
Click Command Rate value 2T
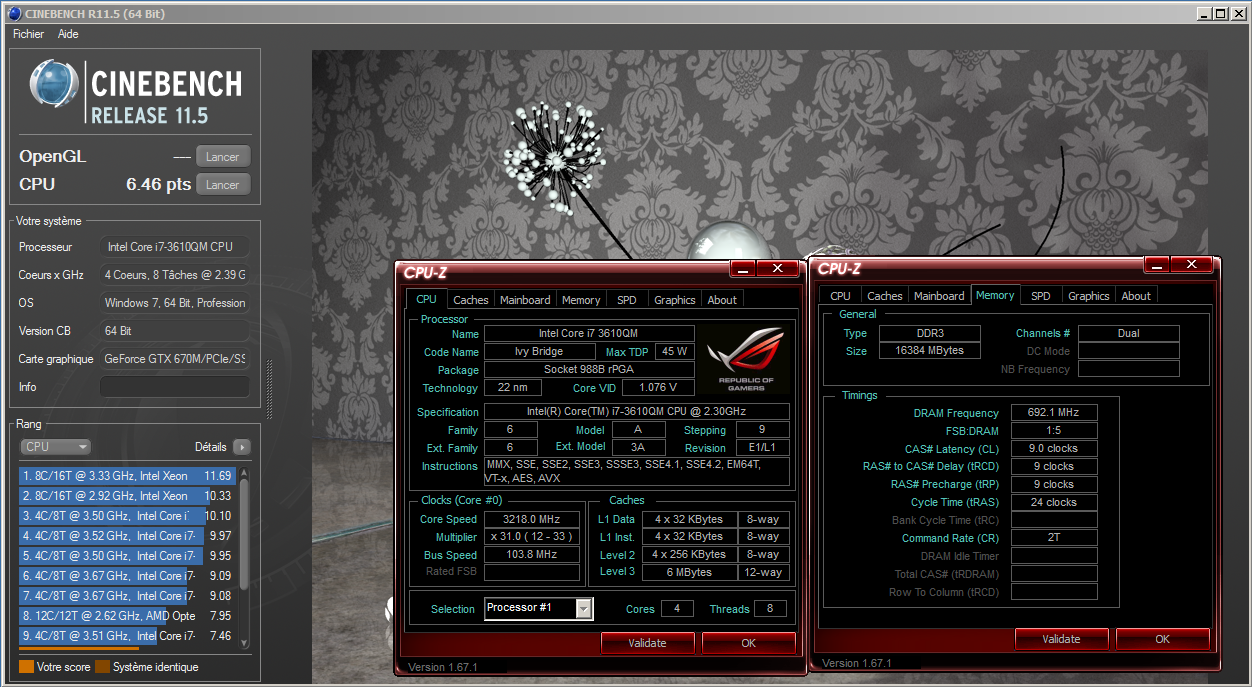click(x=1054, y=539)
